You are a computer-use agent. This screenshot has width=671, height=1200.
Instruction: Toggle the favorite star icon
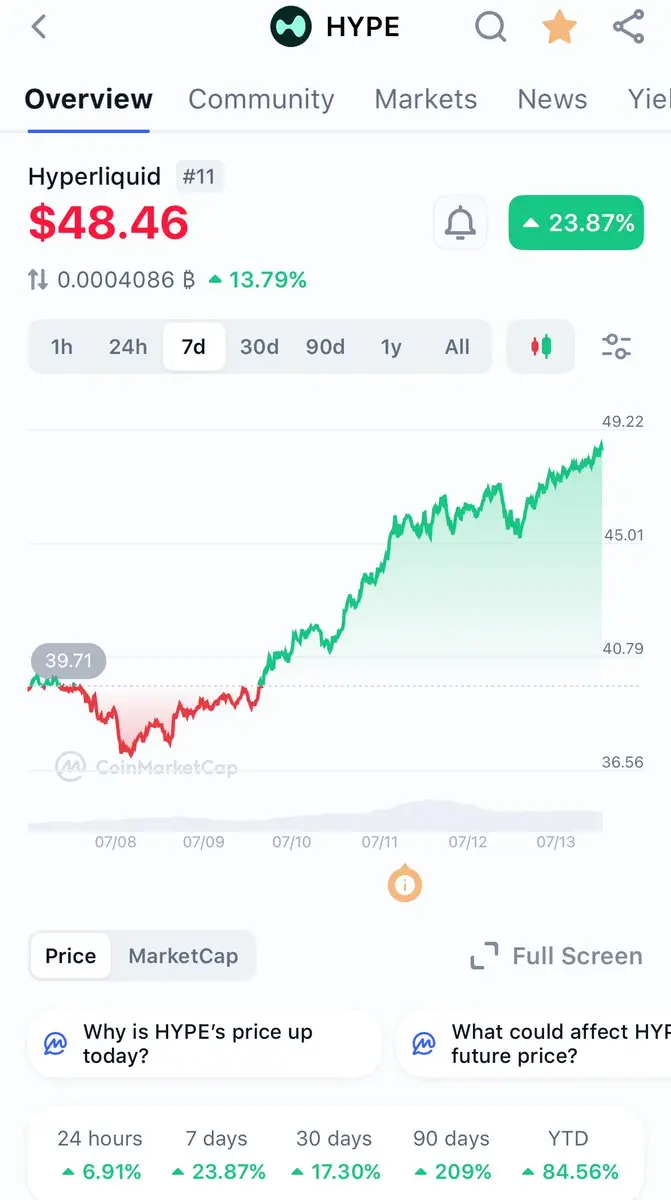pyautogui.click(x=559, y=27)
